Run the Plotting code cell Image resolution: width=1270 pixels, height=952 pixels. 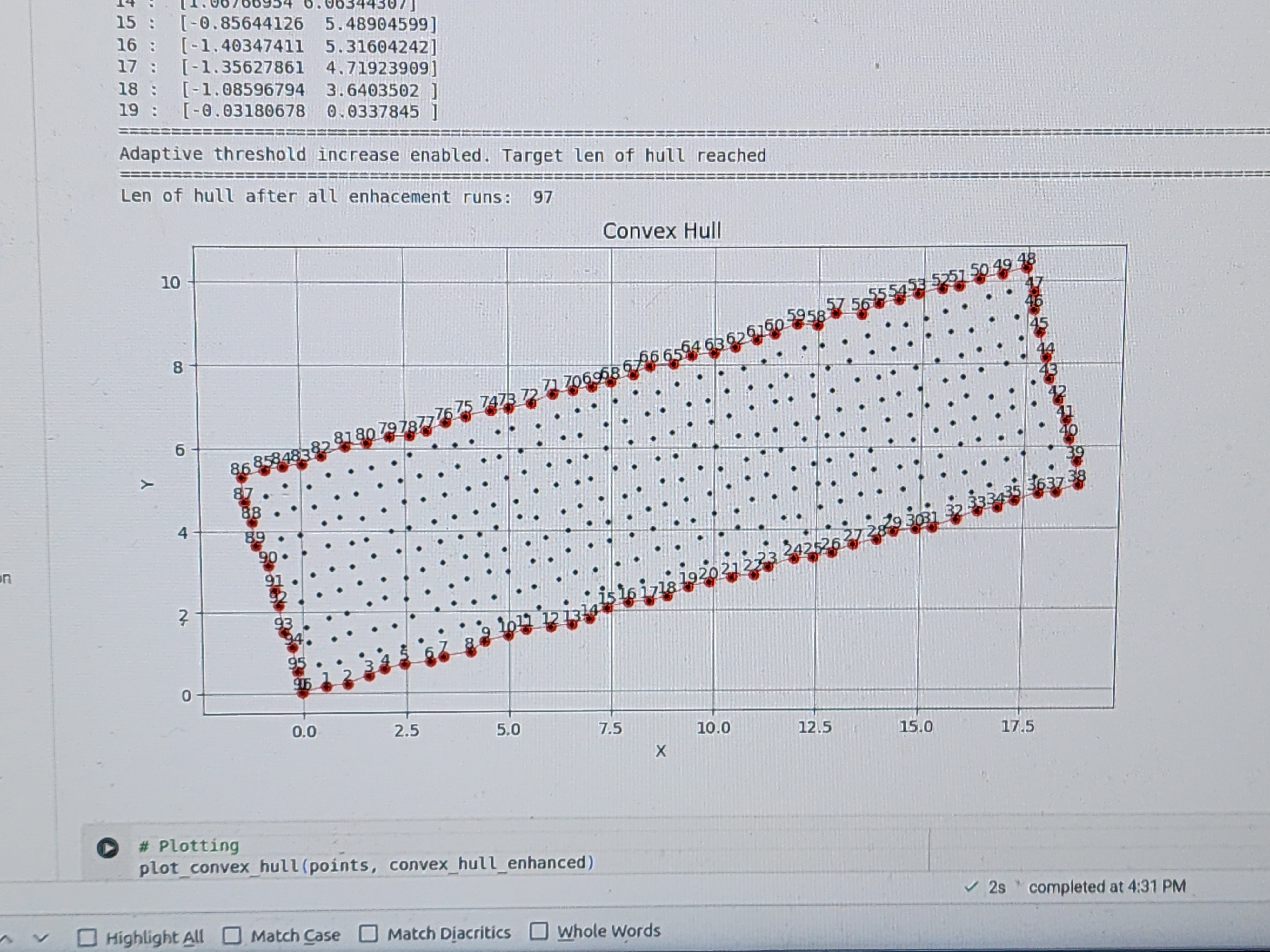click(107, 848)
